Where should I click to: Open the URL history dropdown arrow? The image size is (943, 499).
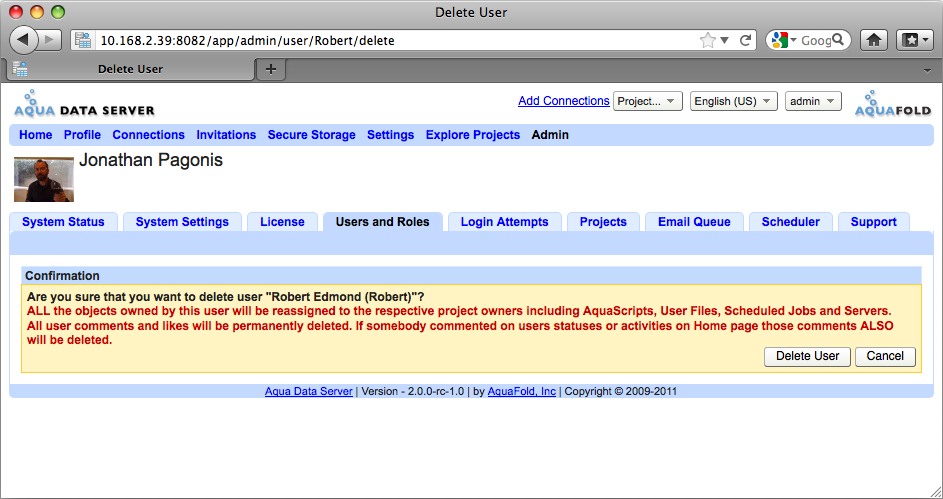click(x=725, y=40)
